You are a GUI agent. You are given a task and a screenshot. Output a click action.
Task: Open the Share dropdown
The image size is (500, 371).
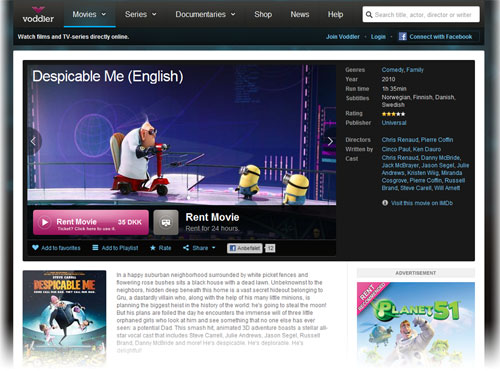199,248
